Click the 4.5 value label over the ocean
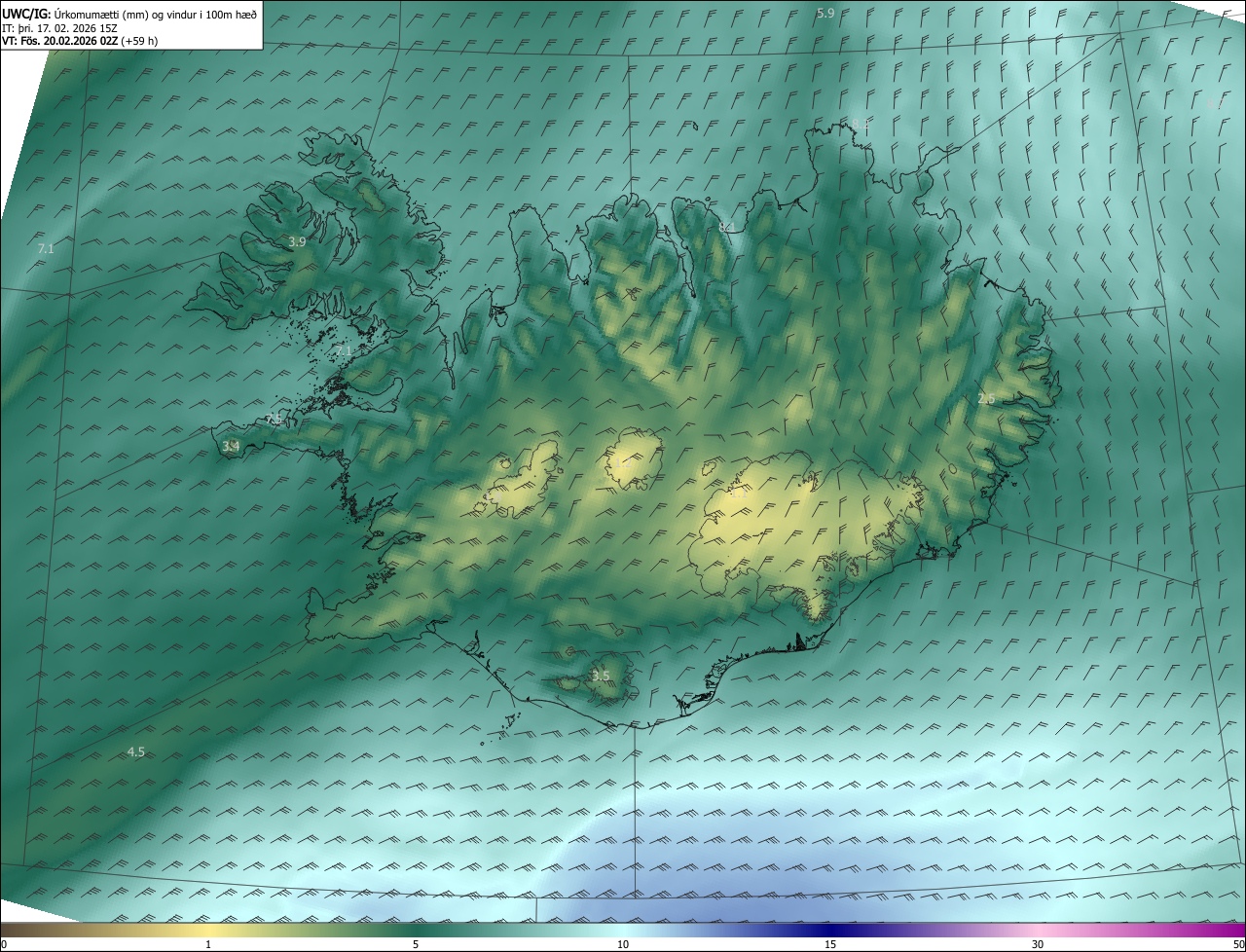 click(135, 751)
